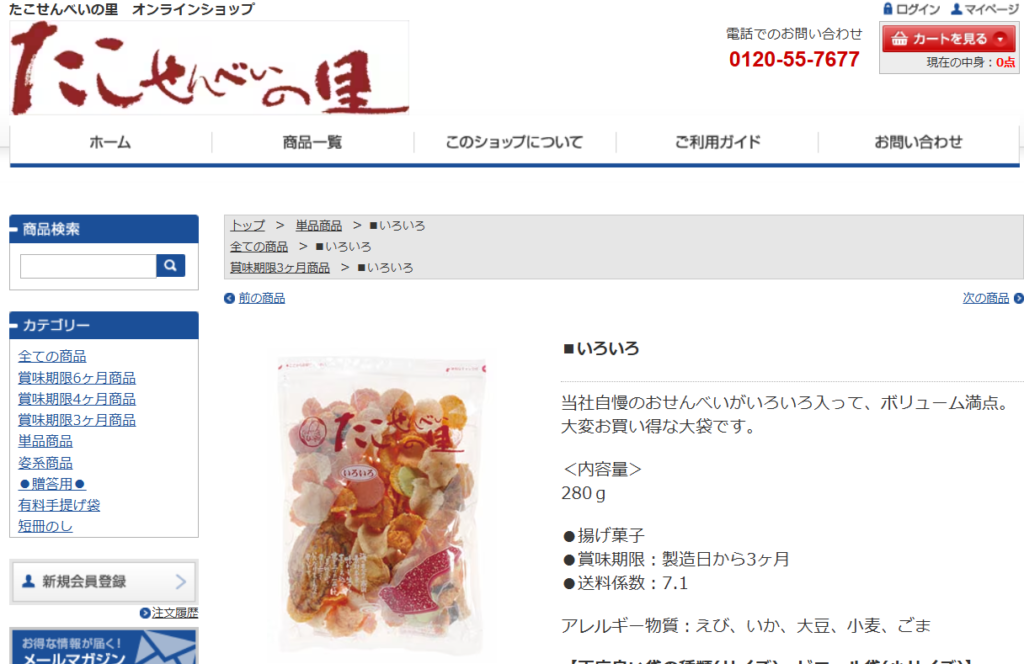This screenshot has height=664, width=1024.
Task: Click the product search text field
Action: point(88,266)
